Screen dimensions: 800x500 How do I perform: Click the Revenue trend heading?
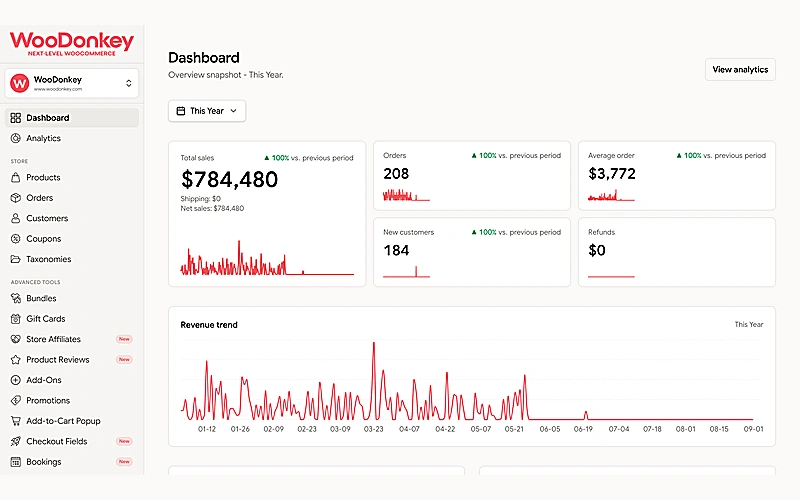(x=209, y=325)
